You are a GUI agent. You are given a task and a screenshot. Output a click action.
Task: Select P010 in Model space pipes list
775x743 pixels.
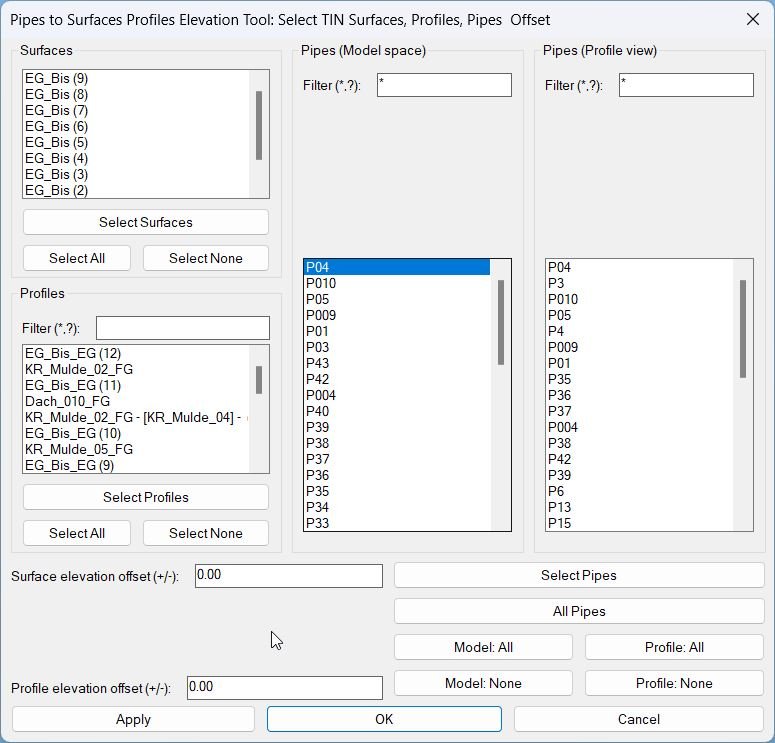(x=397, y=283)
